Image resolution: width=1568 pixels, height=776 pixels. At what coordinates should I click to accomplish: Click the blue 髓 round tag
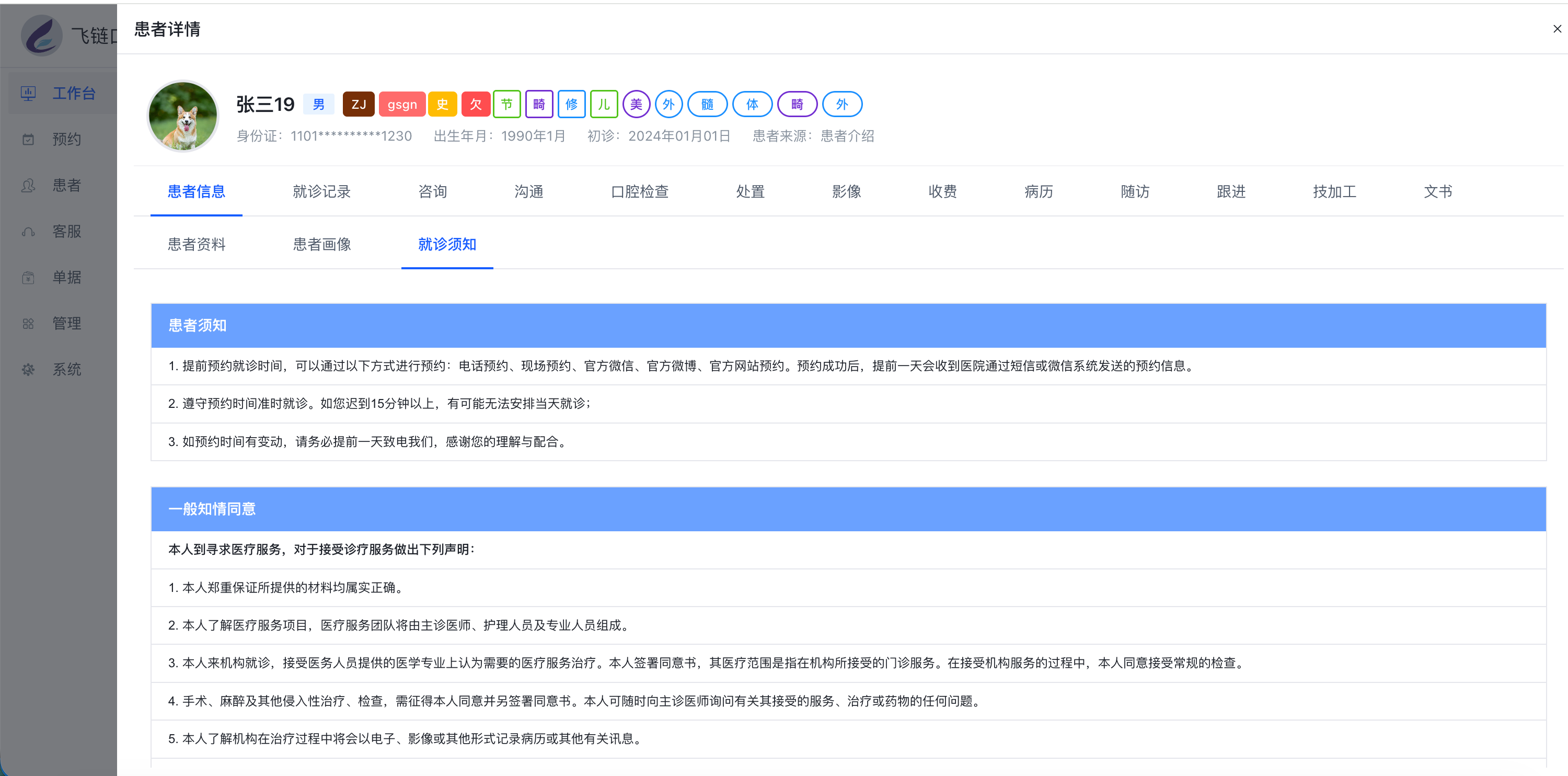(x=707, y=104)
